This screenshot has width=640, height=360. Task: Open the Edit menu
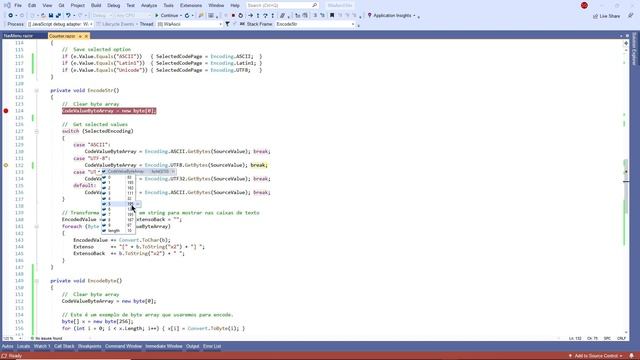click(x=32, y=5)
